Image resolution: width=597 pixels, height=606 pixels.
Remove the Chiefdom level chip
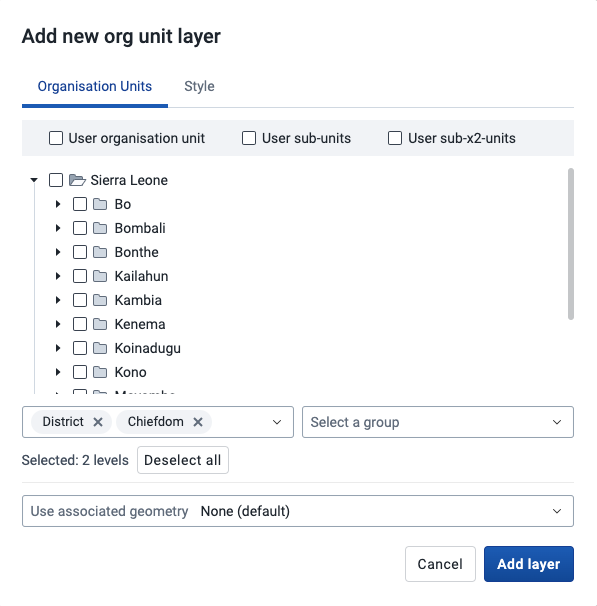coord(198,422)
